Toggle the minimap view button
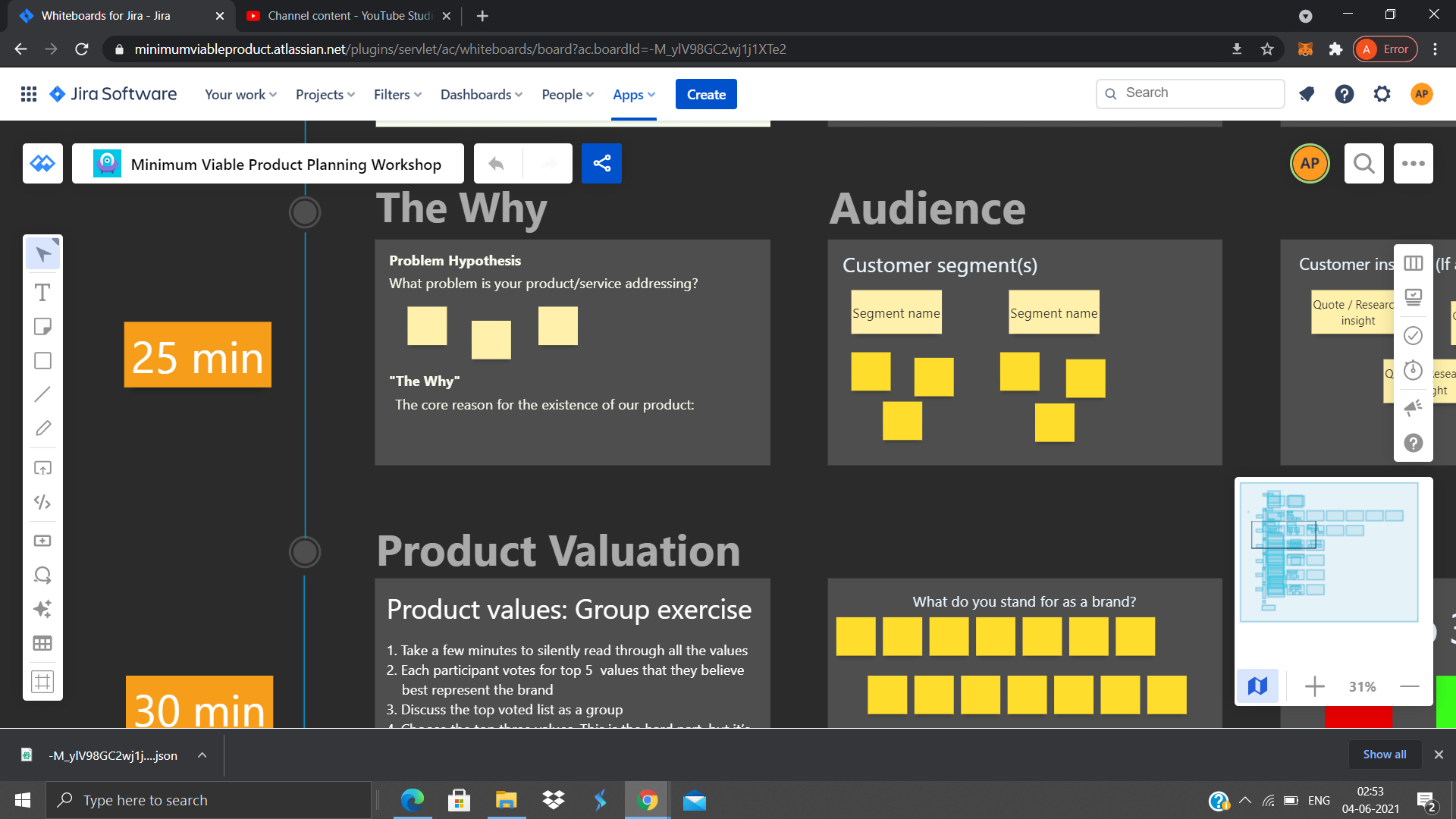This screenshot has height=819, width=1456. (x=1257, y=686)
